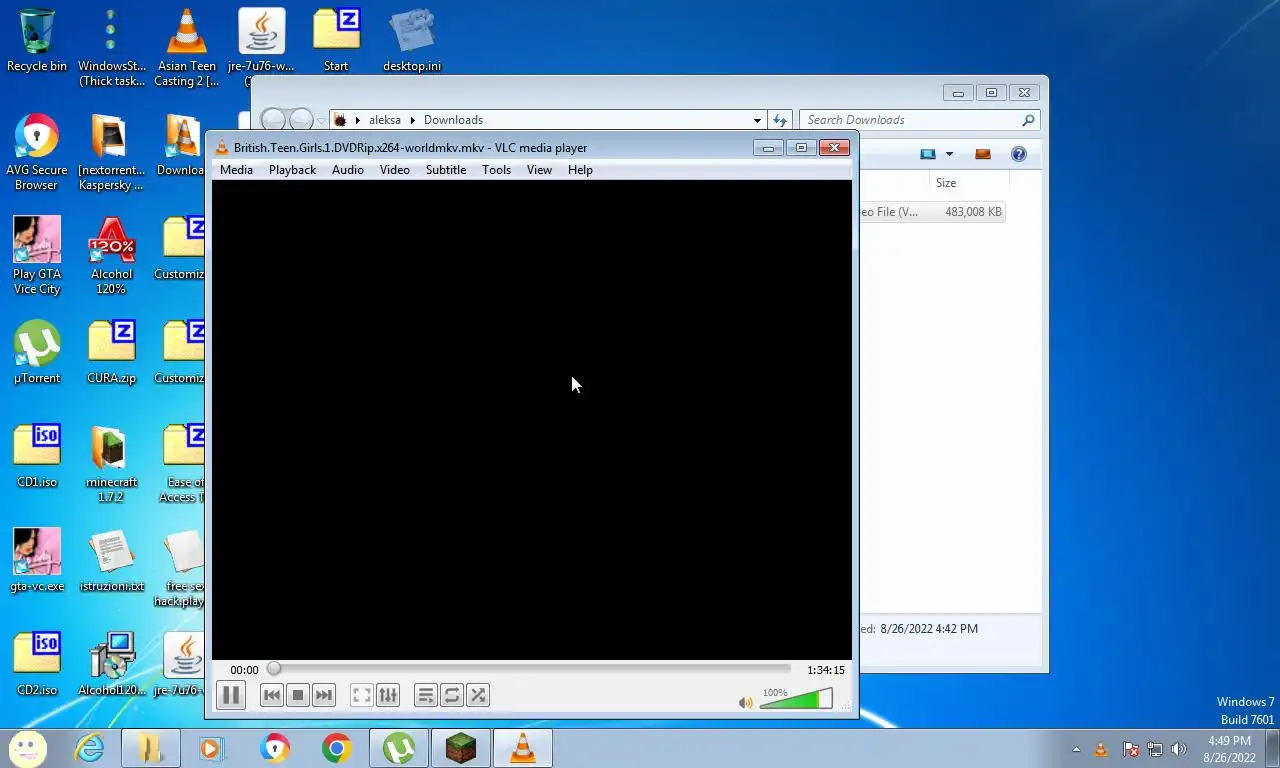Click the Downloads breadcrumb in Explorer
The image size is (1280, 768).
click(x=453, y=120)
